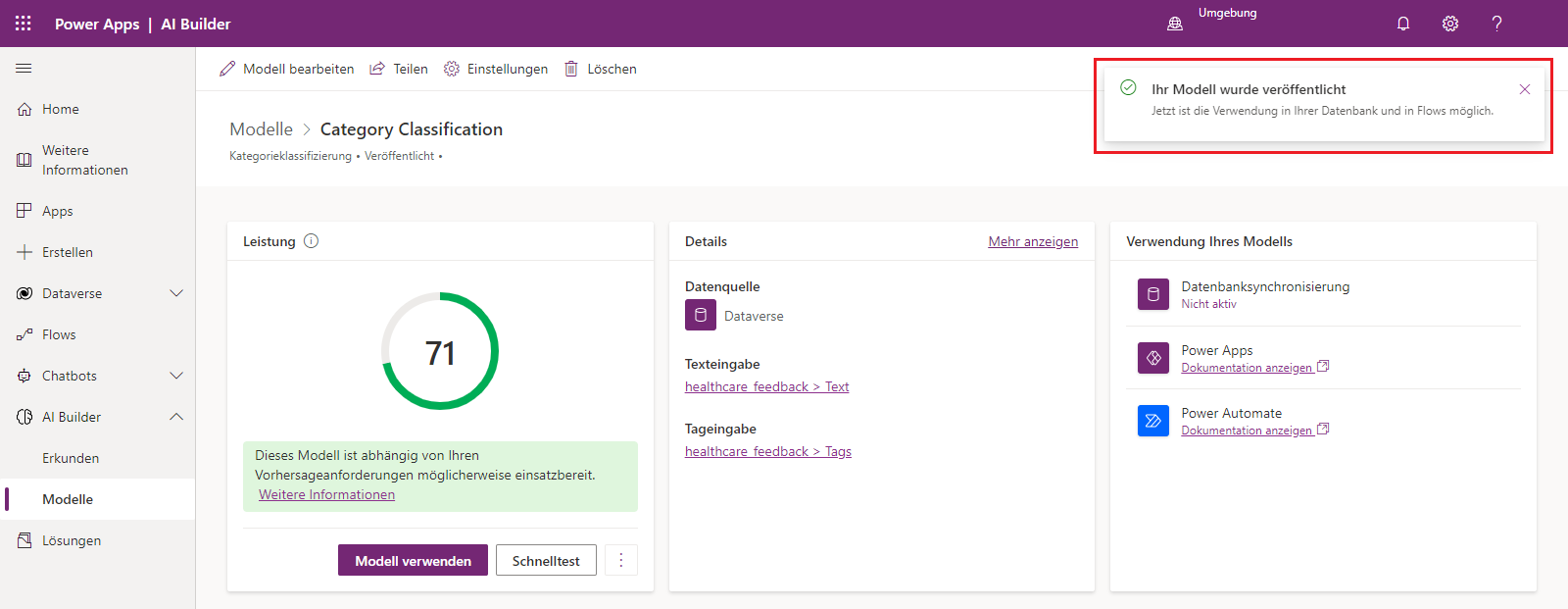This screenshot has width=1568, height=609.
Task: Click the Dataverse icon in sidebar
Action: pos(24,293)
